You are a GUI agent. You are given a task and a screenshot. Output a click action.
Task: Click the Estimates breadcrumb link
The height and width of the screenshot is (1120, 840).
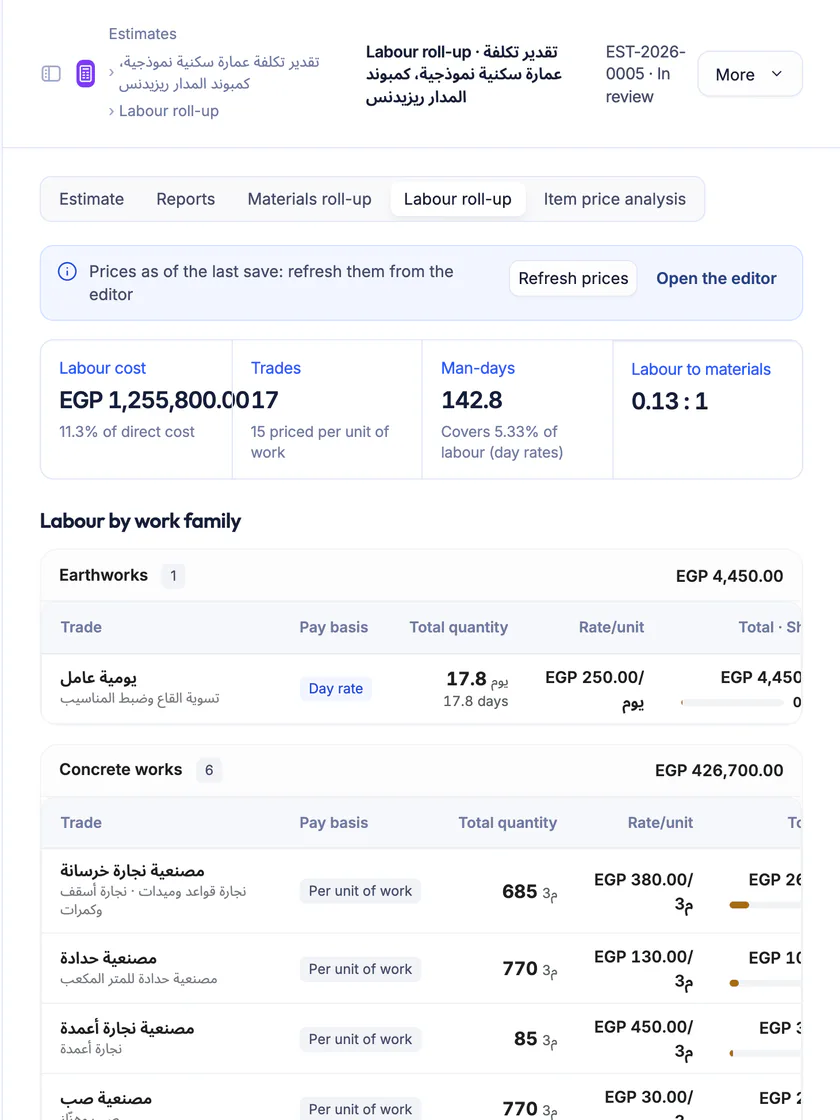tap(143, 34)
